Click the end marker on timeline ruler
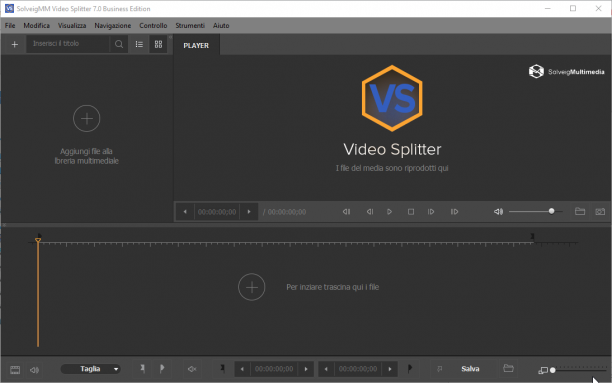The width and height of the screenshot is (612, 383). click(x=532, y=237)
